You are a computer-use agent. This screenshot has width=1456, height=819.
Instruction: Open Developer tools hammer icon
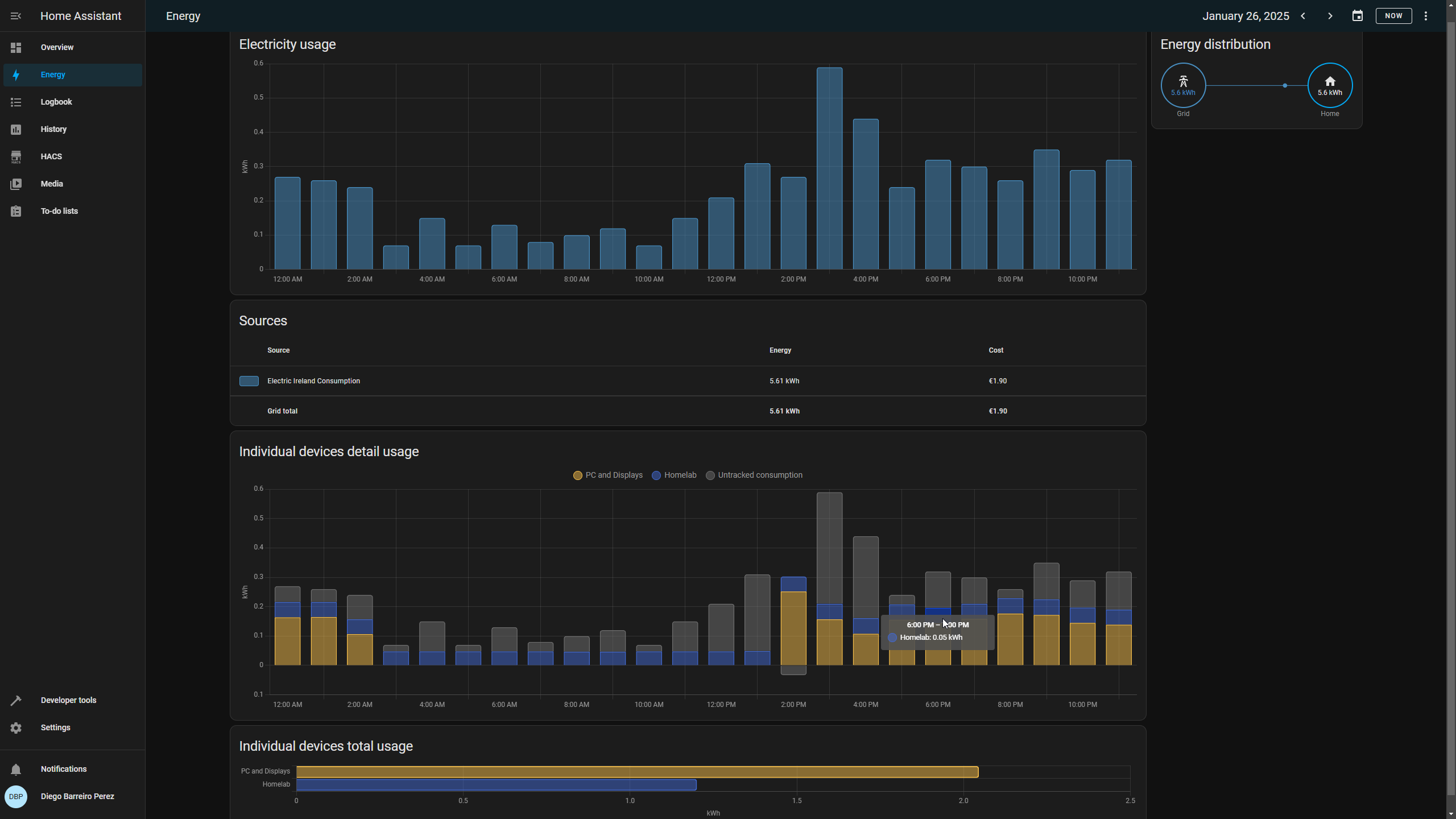coord(16,701)
